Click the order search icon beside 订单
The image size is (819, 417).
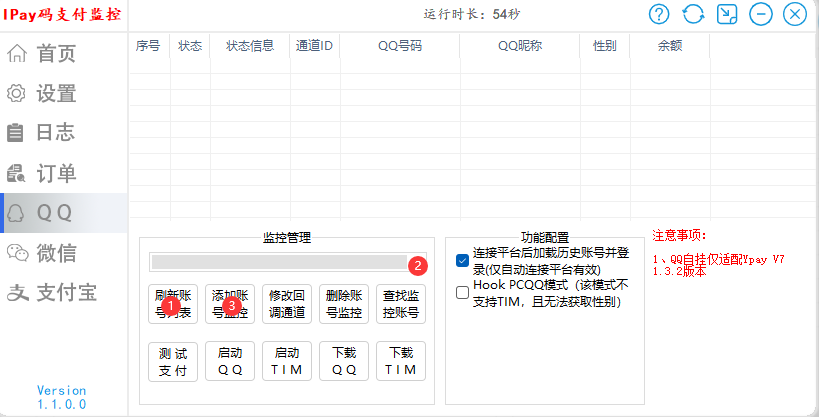[x=16, y=173]
